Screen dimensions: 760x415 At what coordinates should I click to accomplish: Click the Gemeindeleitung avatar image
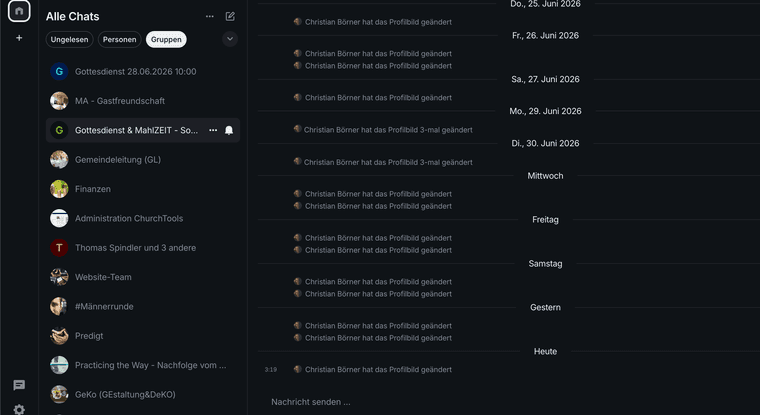tap(59, 160)
